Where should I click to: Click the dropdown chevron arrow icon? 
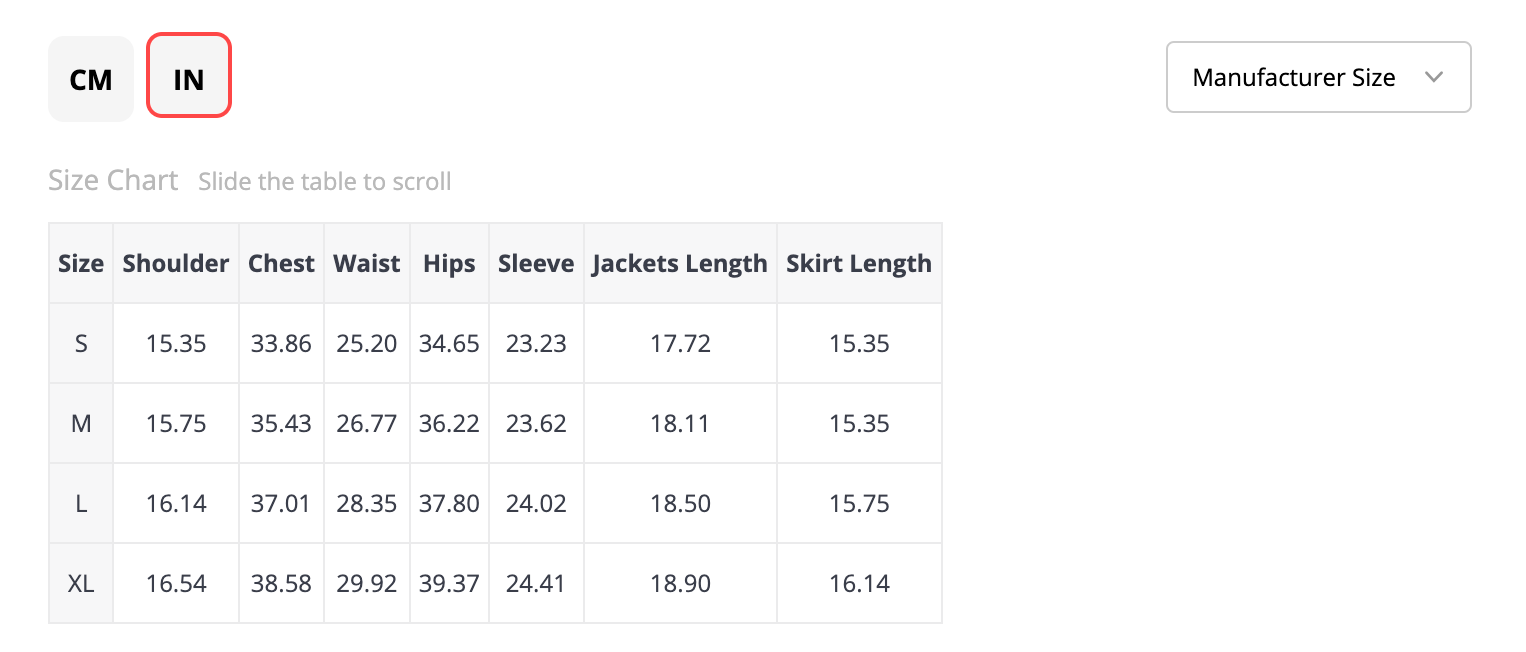[1433, 77]
